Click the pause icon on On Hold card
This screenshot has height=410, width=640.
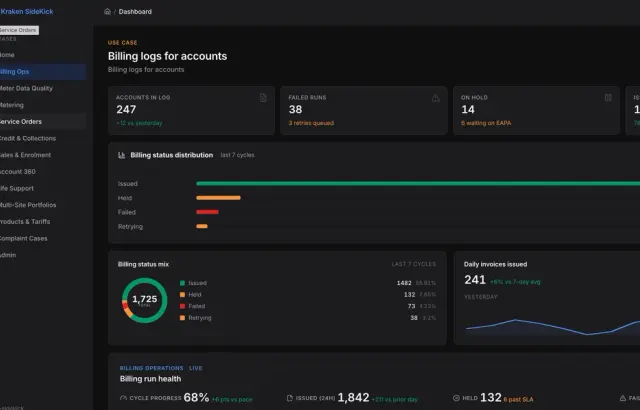608,98
